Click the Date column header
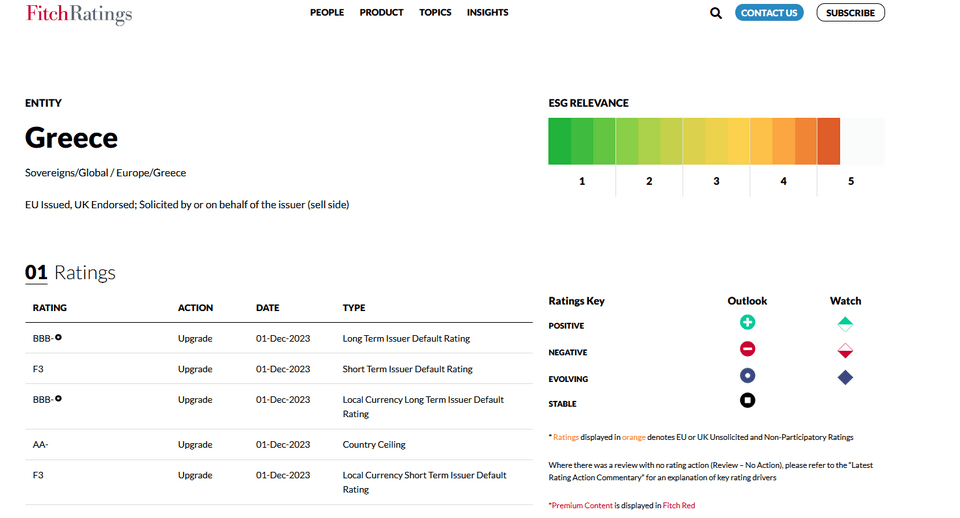The height and width of the screenshot is (518, 960). (268, 308)
